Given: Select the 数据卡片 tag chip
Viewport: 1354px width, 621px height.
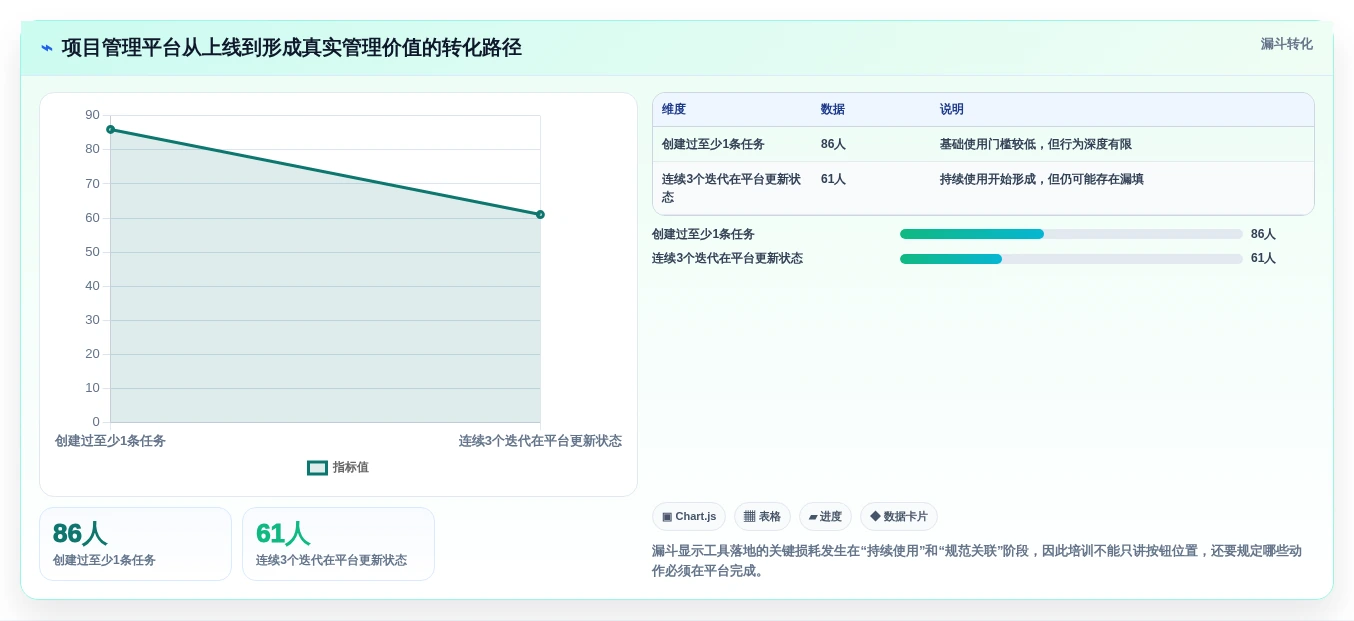Looking at the screenshot, I should (x=899, y=517).
